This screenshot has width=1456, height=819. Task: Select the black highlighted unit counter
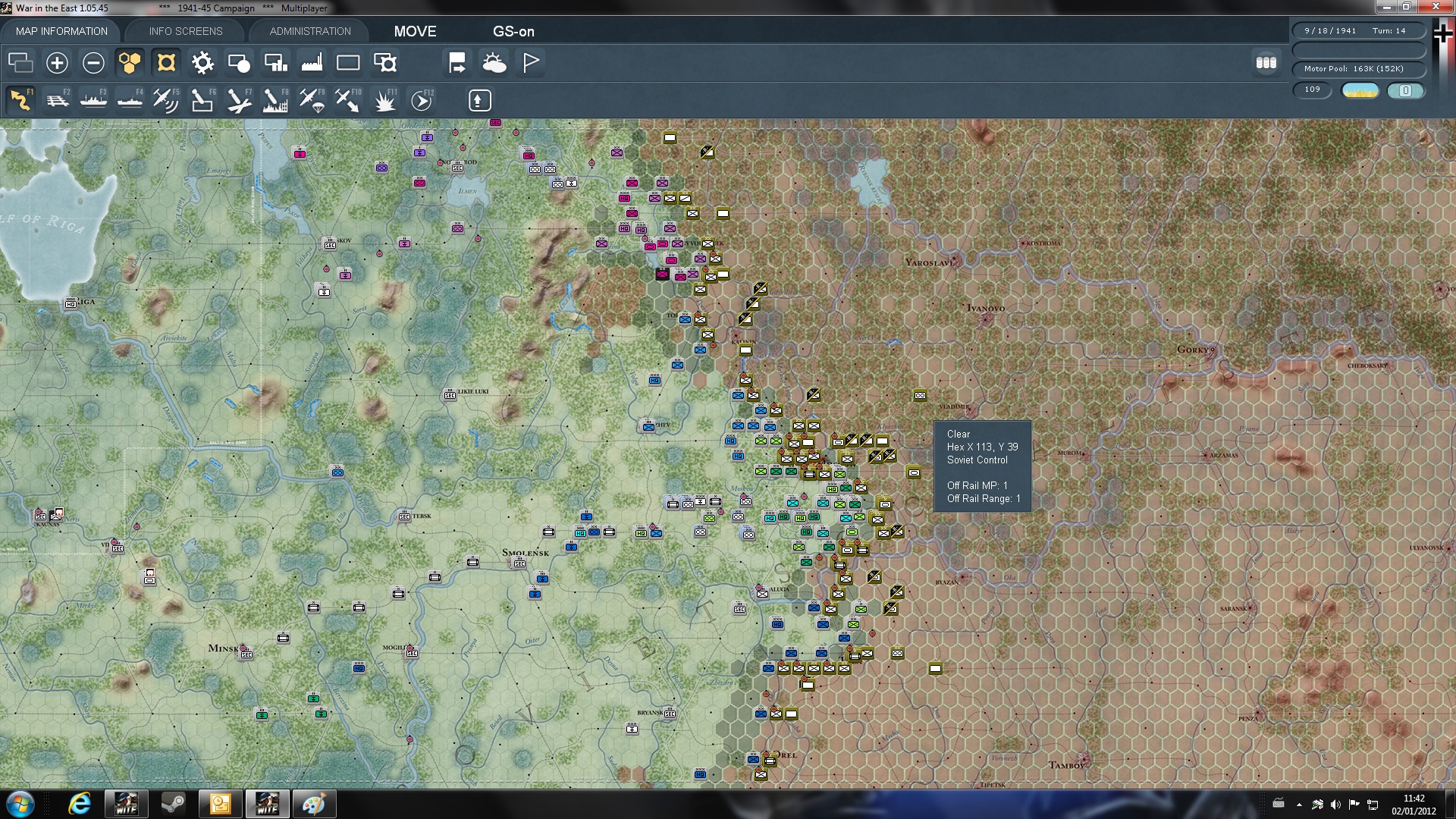(x=662, y=274)
